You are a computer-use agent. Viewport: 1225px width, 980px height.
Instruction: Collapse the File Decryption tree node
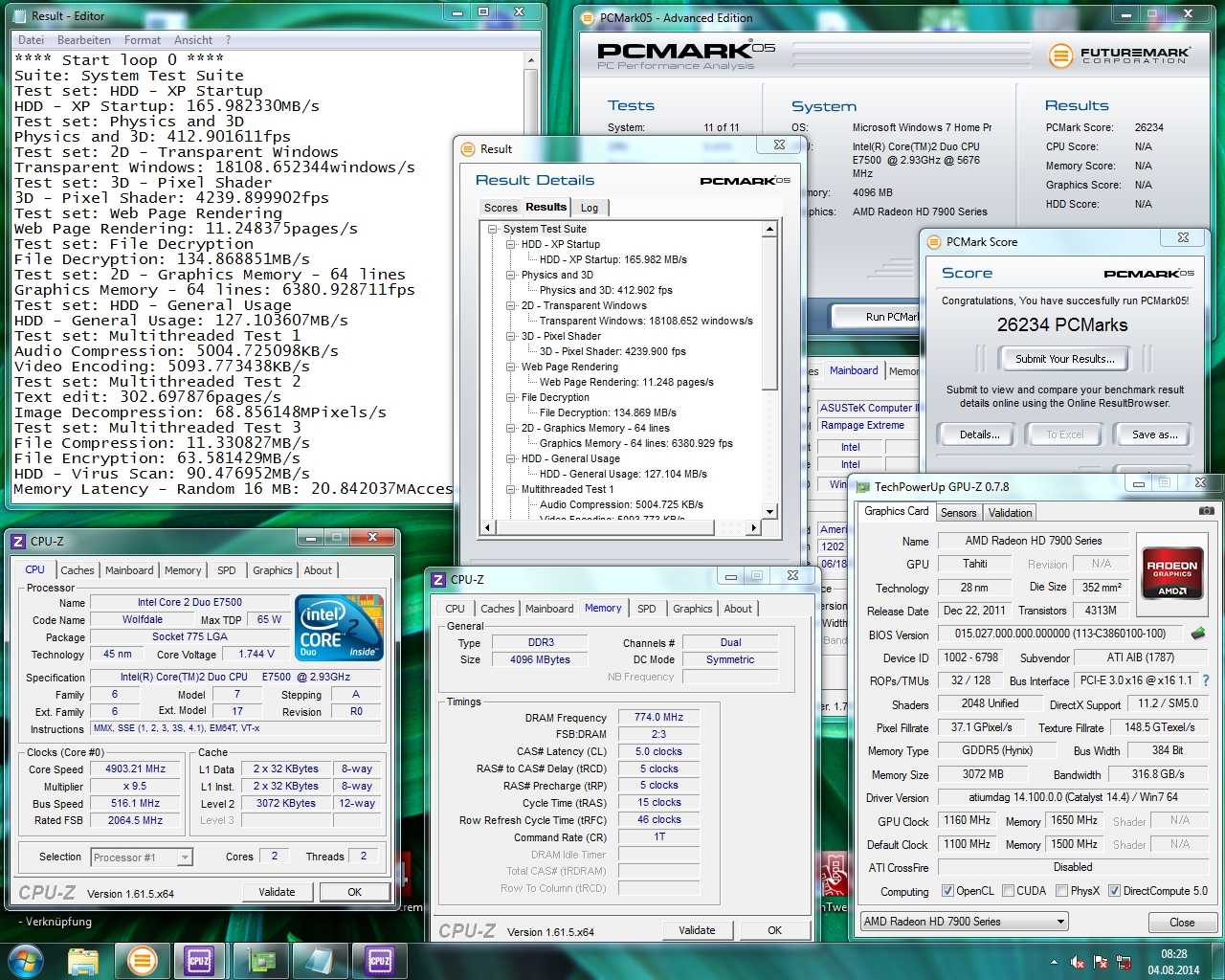pyautogui.click(x=511, y=397)
